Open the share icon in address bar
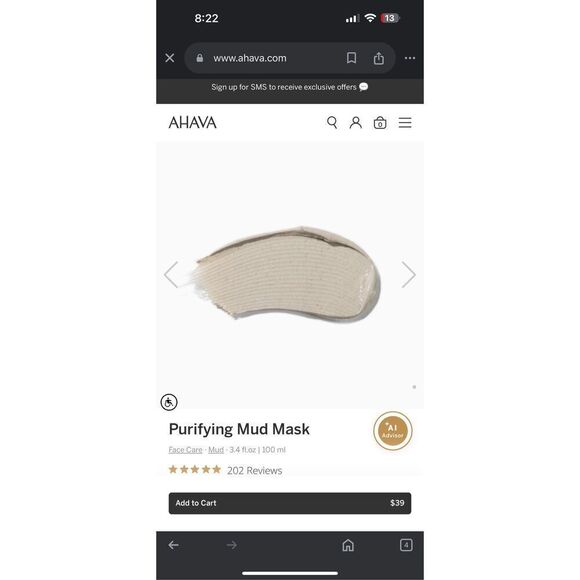The image size is (580, 580). [x=378, y=58]
